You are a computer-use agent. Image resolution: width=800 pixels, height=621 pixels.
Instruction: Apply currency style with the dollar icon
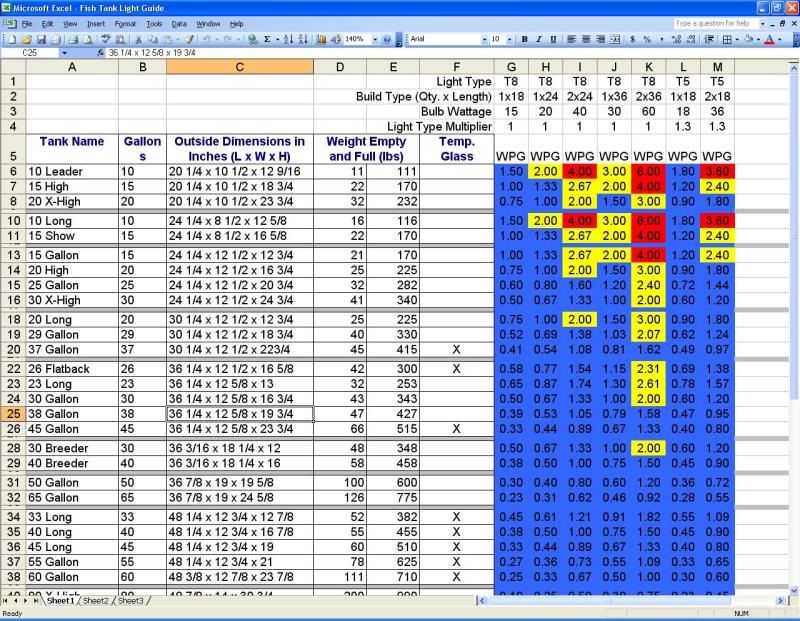(x=633, y=39)
